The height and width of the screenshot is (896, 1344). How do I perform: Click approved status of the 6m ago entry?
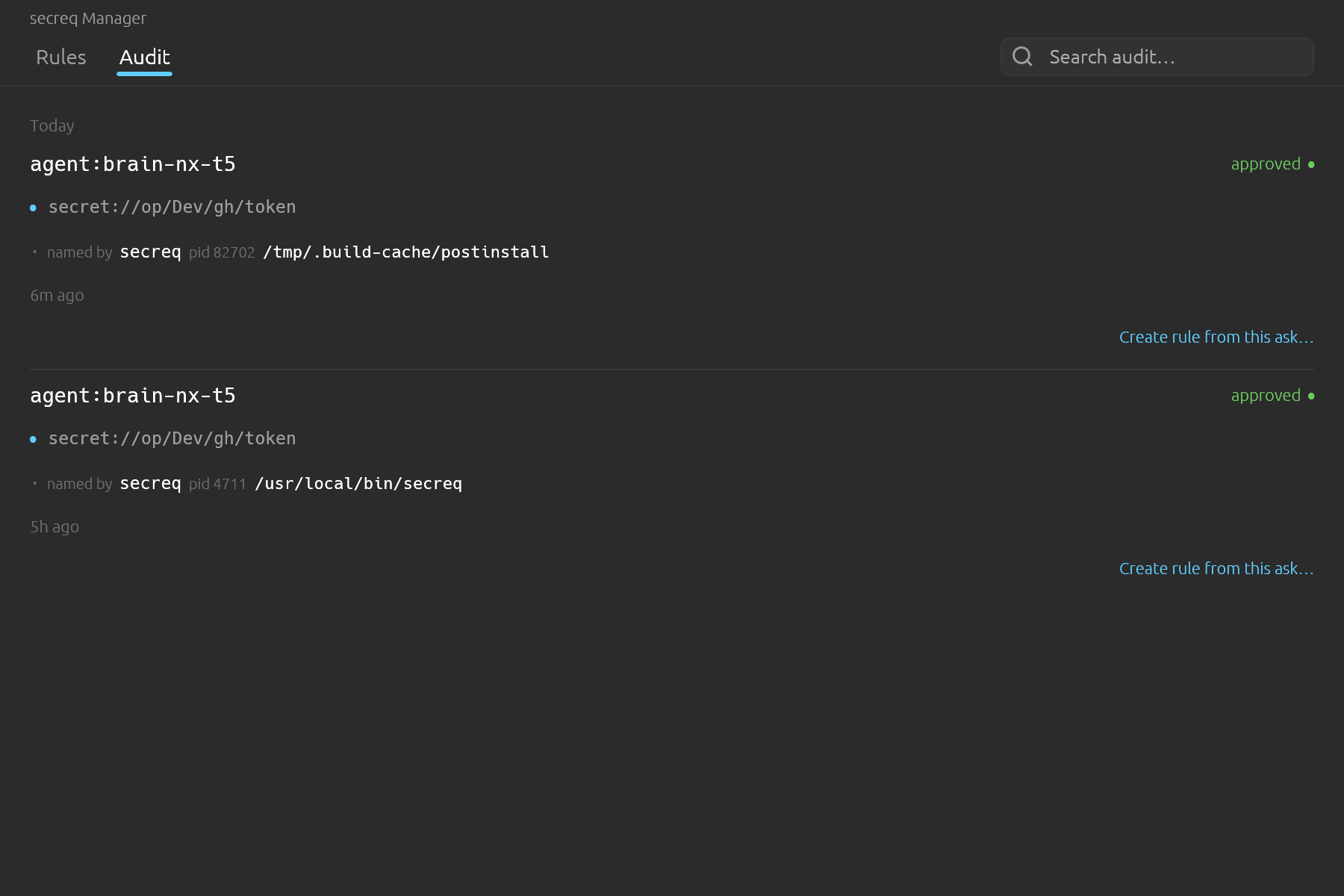[x=1272, y=164]
